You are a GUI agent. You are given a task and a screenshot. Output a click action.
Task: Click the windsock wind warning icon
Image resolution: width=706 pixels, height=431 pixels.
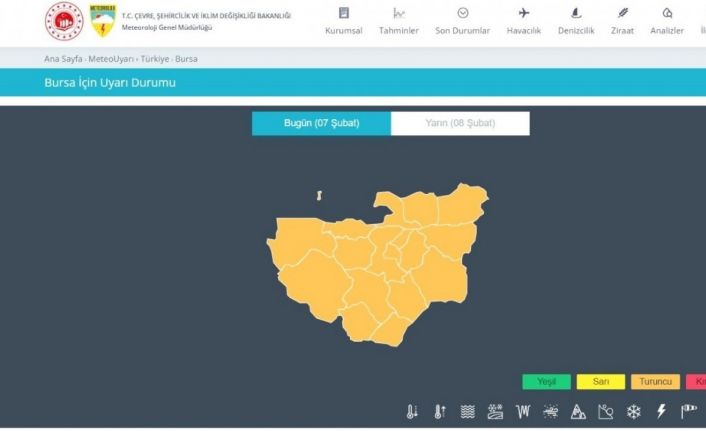tap(689, 411)
